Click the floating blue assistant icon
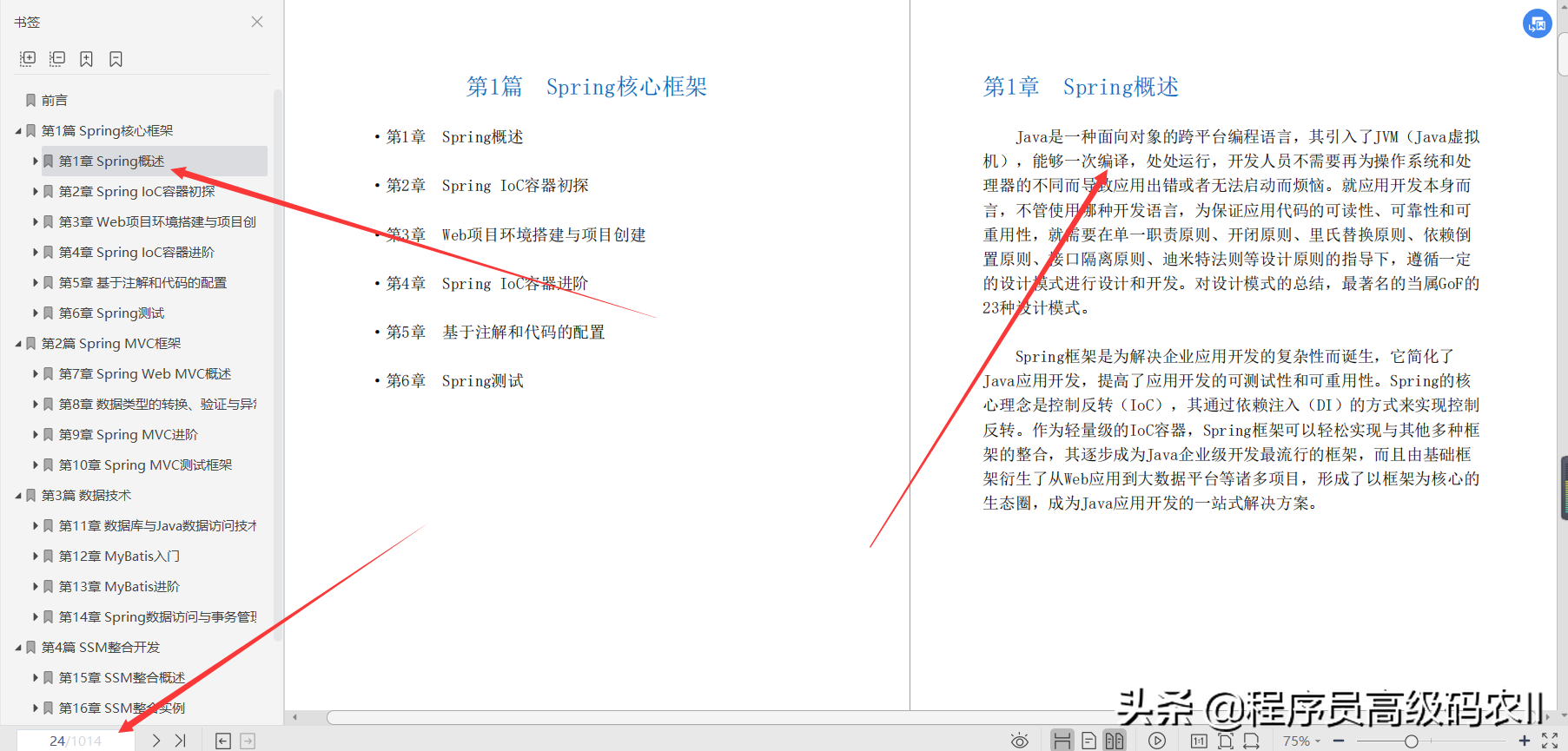The image size is (1568, 751). tap(1538, 23)
